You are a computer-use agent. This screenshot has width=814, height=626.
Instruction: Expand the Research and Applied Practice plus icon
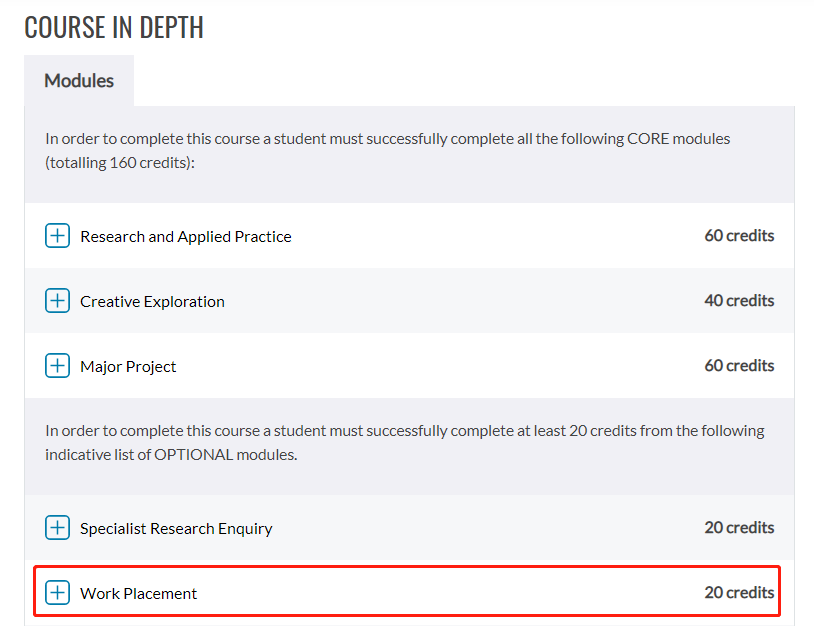[58, 236]
